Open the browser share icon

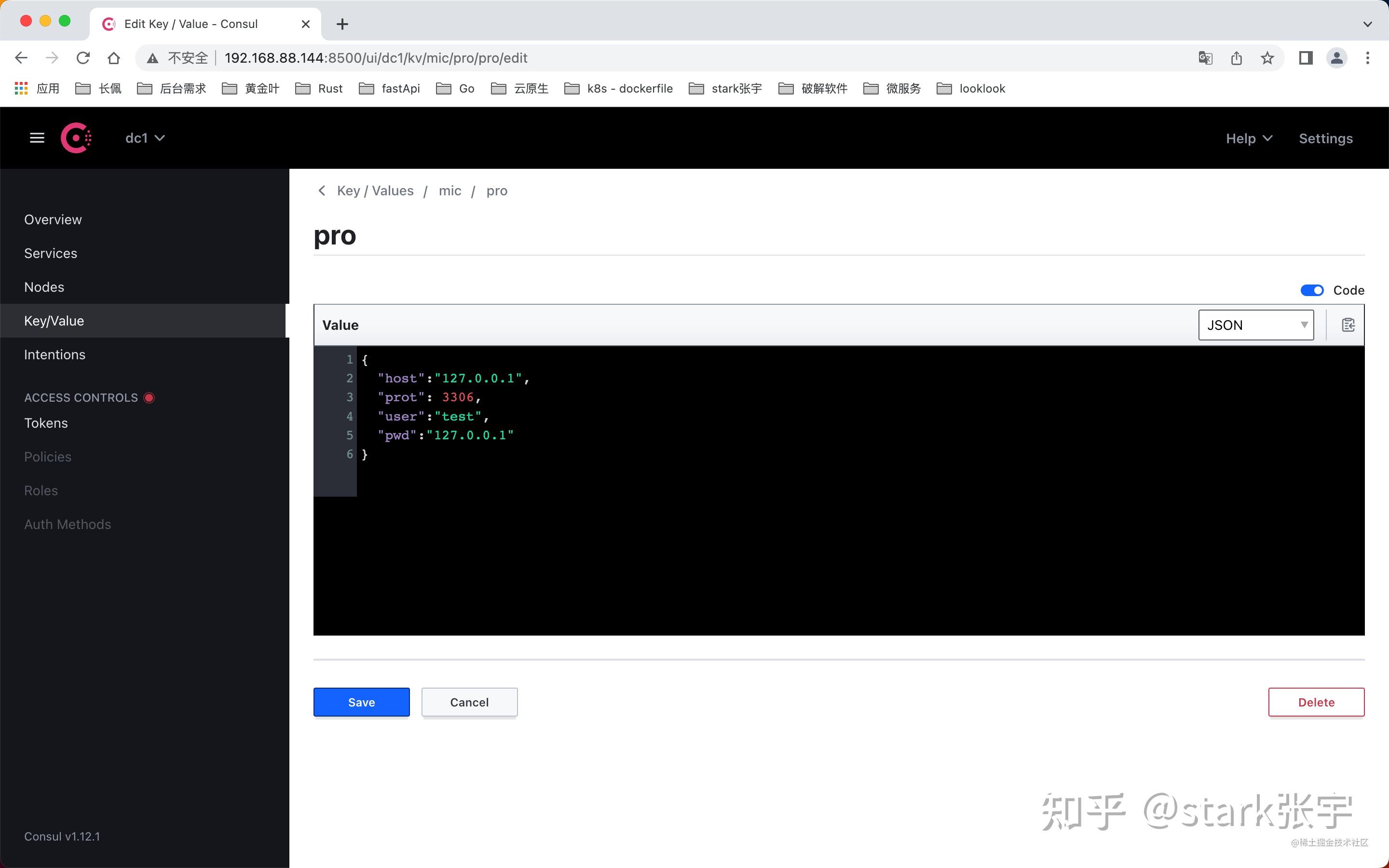tap(1236, 58)
